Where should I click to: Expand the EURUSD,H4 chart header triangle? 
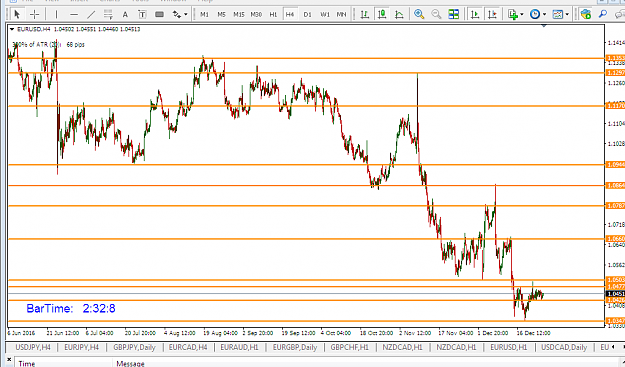coord(12,29)
